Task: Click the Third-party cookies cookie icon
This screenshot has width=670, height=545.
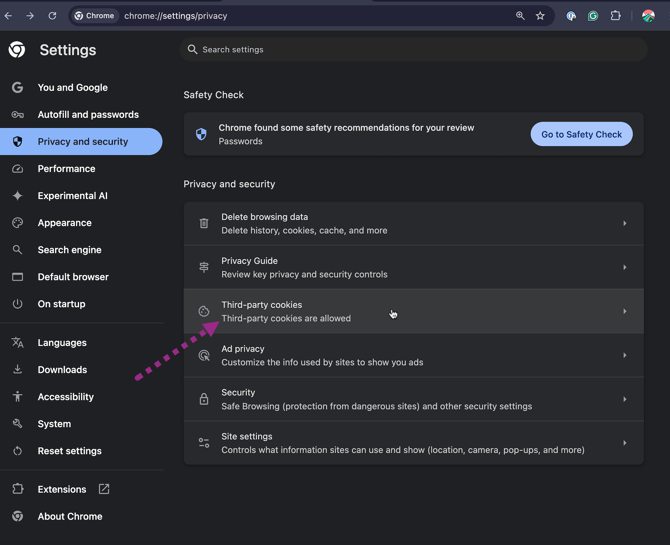Action: tap(204, 312)
